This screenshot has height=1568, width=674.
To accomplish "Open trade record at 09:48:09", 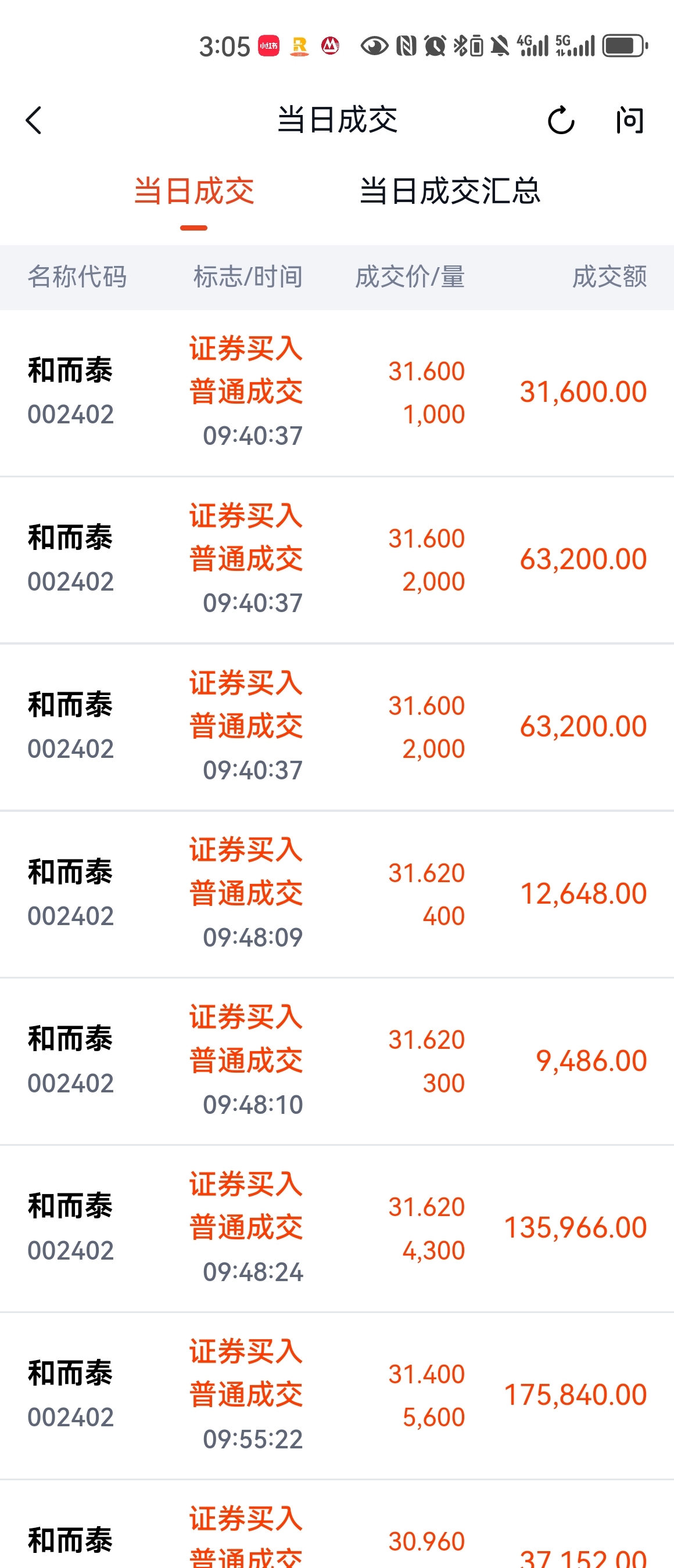I will 336,894.
